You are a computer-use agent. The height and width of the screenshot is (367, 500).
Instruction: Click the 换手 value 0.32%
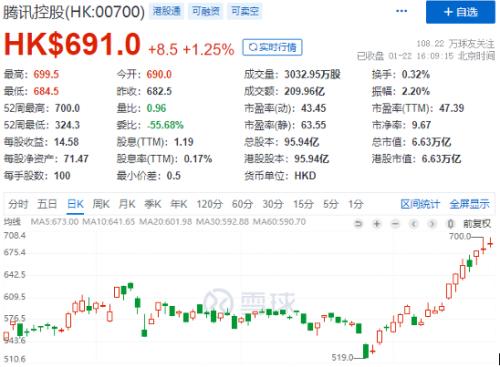(416, 74)
